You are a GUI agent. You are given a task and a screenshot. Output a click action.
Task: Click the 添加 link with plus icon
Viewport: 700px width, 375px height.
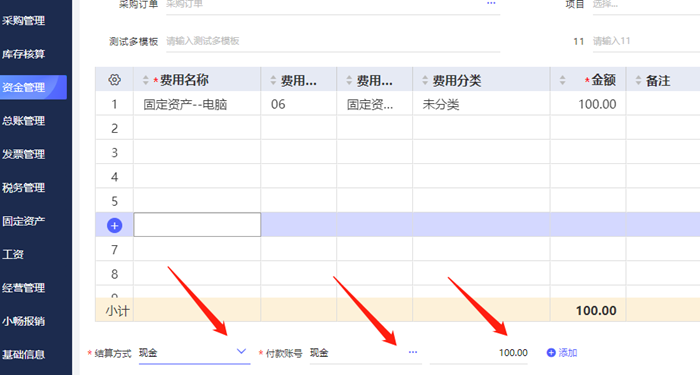pyautogui.click(x=562, y=353)
